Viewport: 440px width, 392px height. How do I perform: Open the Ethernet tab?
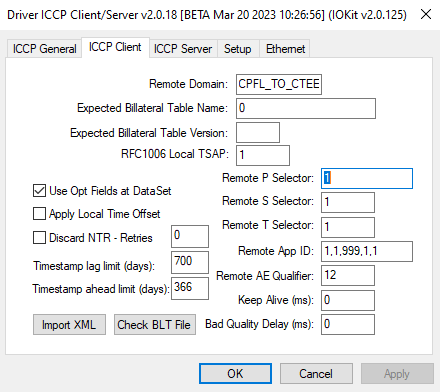[x=285, y=49]
